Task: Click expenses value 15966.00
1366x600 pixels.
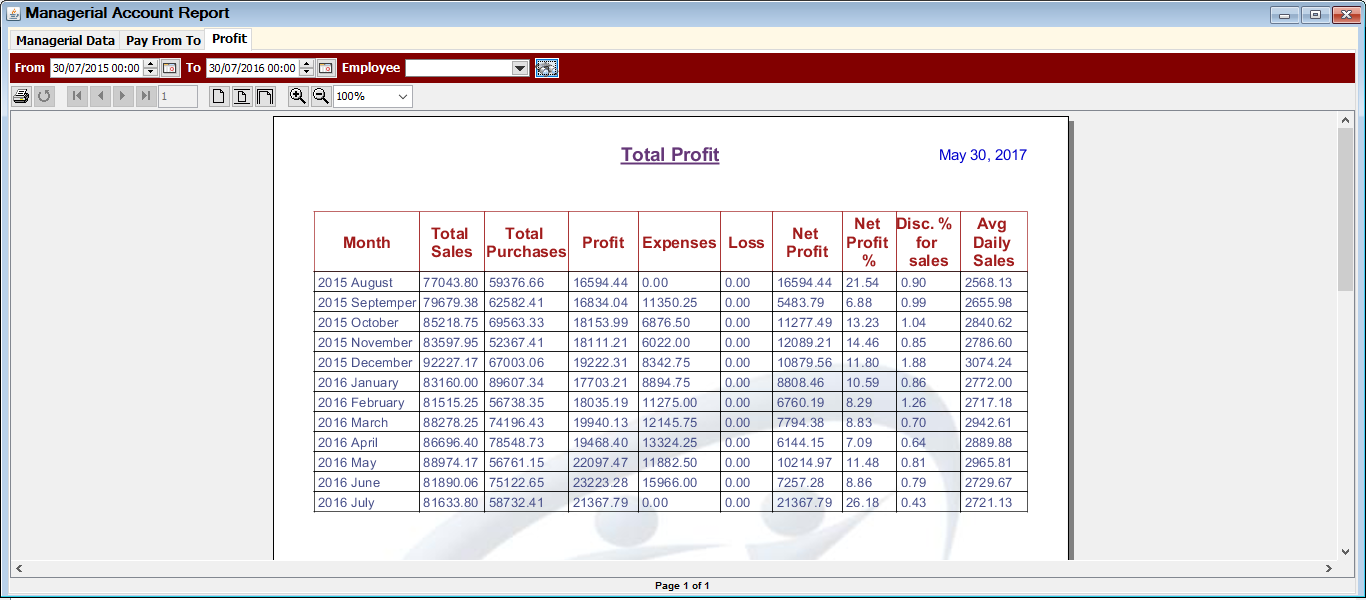Action: point(670,483)
